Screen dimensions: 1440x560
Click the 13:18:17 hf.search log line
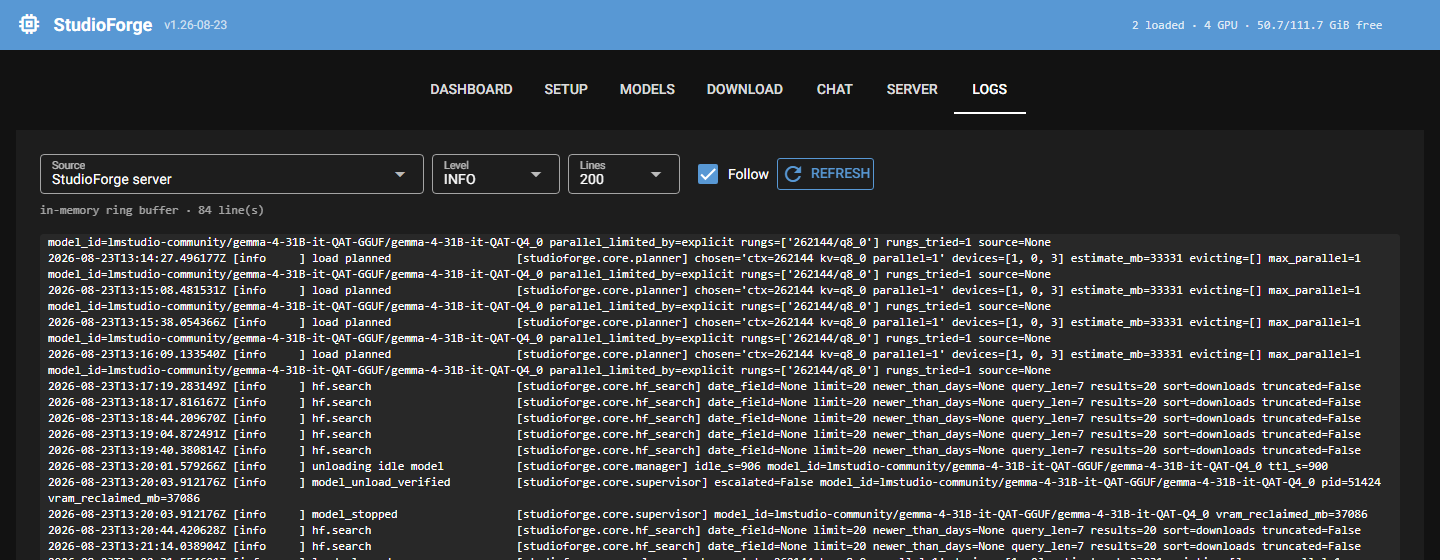point(704,402)
